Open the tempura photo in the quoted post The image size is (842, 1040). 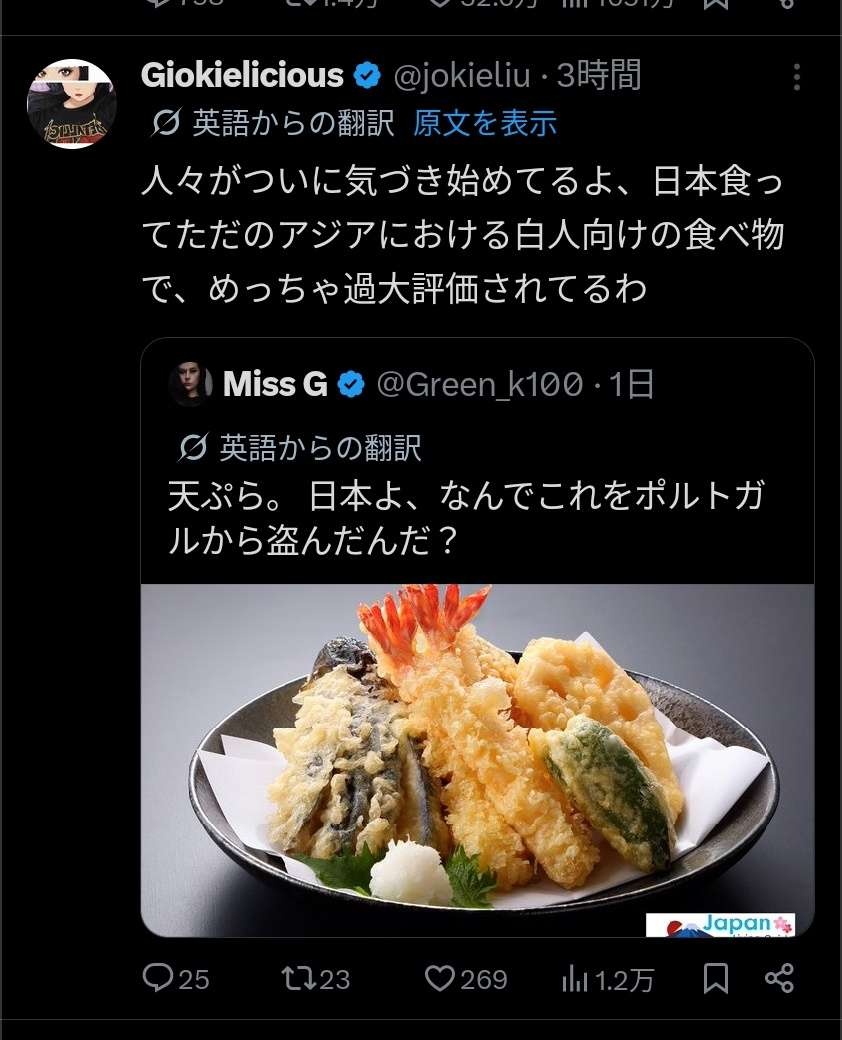[477, 760]
